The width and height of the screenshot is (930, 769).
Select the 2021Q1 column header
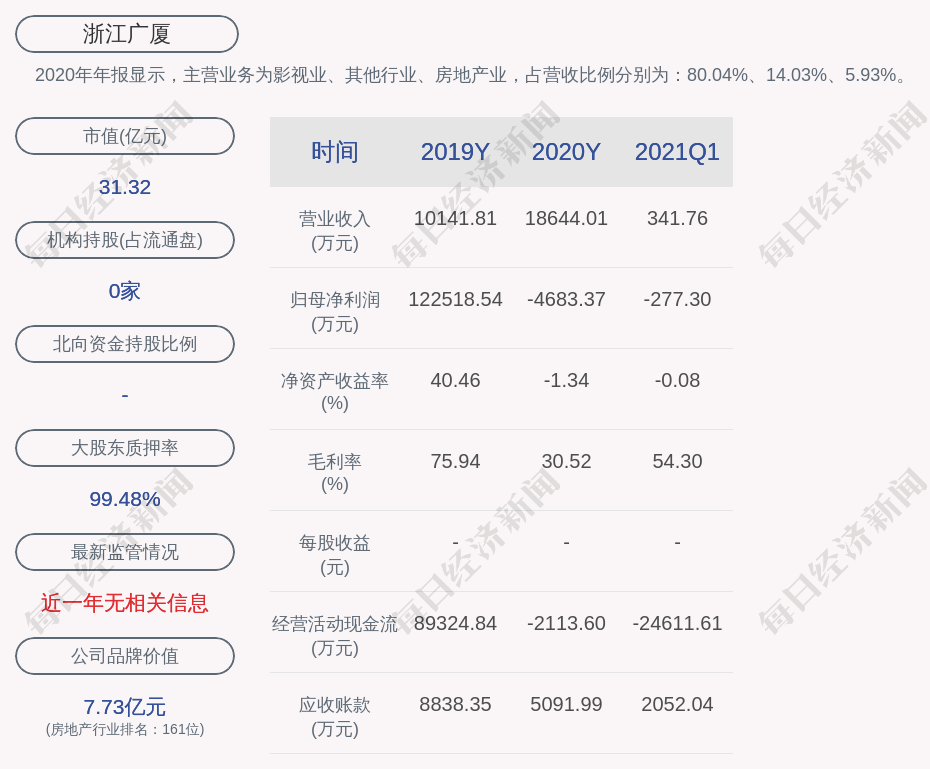(677, 152)
